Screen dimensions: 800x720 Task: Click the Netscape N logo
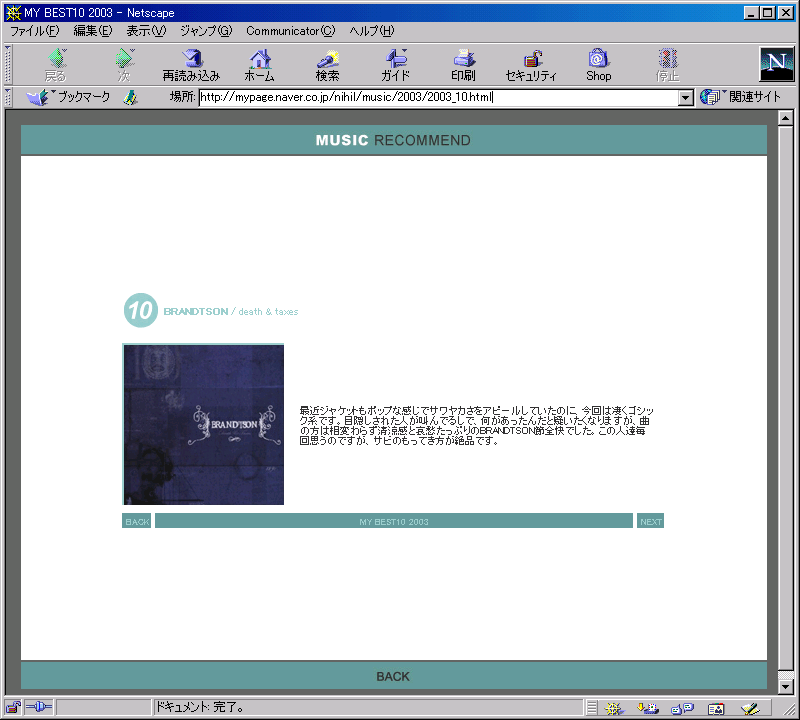(777, 64)
